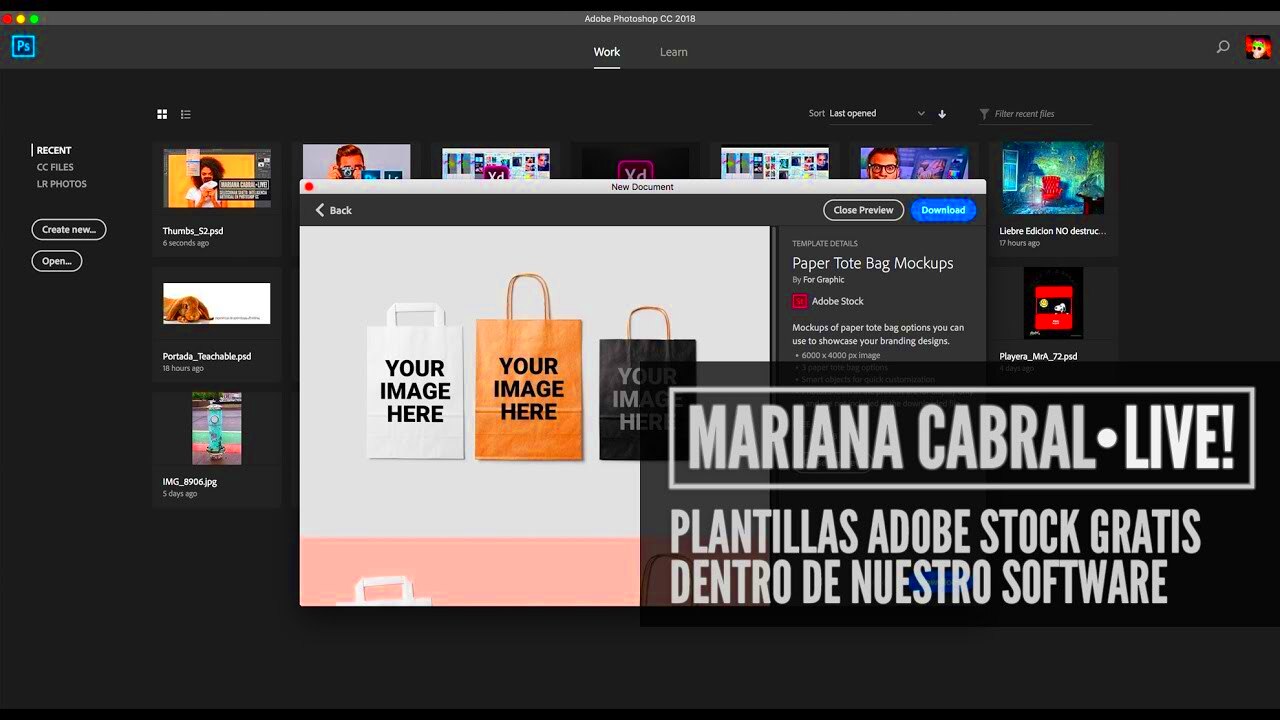Click the white tote bag in the preview

tap(415, 380)
